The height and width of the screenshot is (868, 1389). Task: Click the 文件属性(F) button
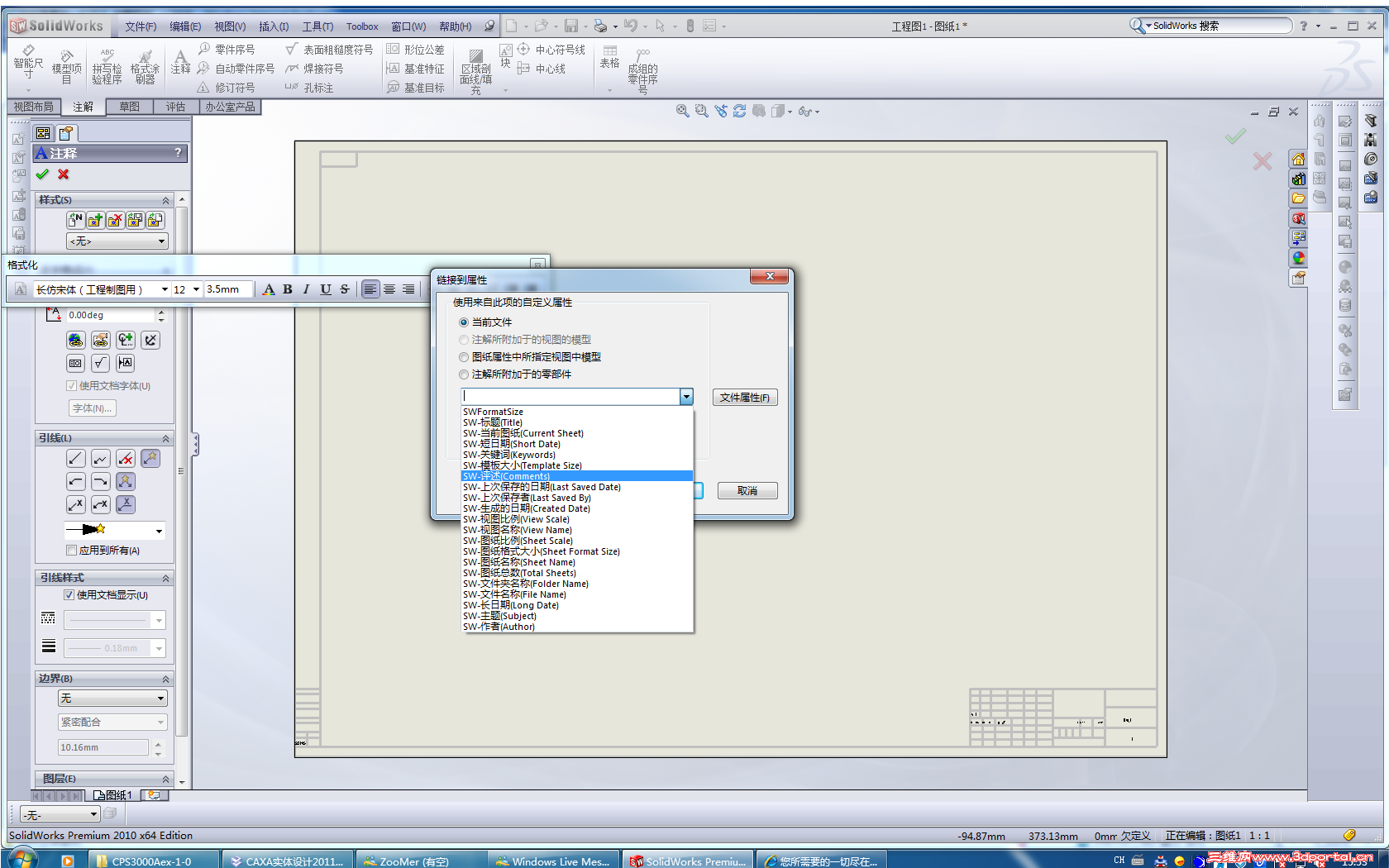(745, 398)
